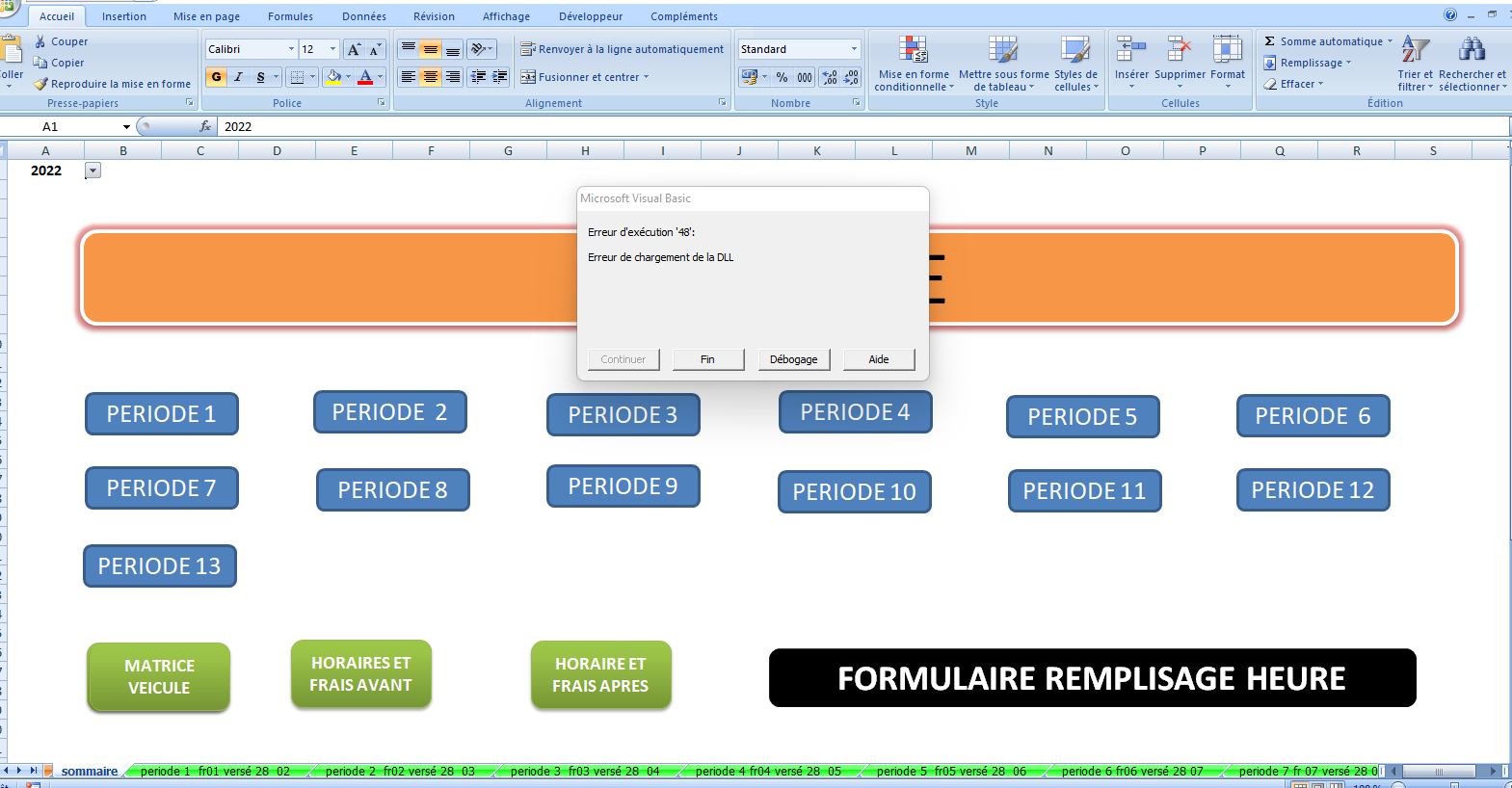The height and width of the screenshot is (788, 1512).
Task: Increase font size with the big A
Action: (354, 49)
